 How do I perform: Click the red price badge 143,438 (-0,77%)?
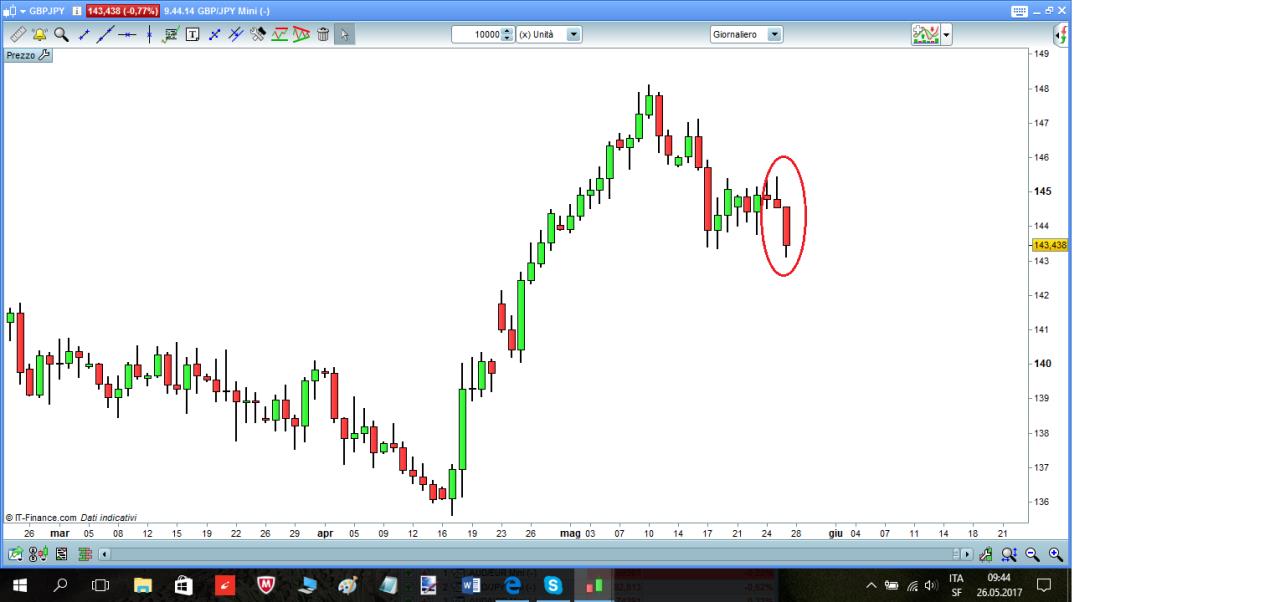coord(123,10)
